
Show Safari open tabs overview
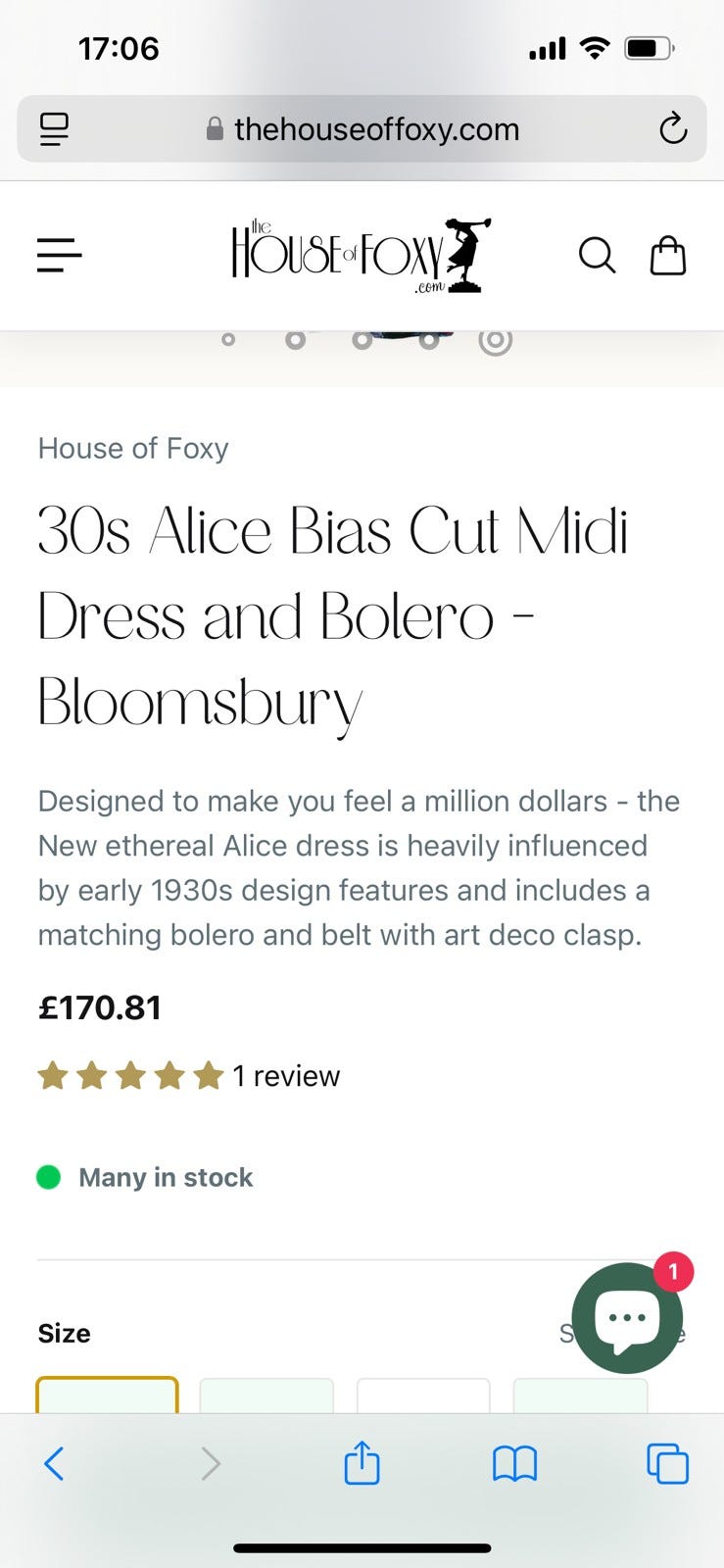pos(667,1464)
